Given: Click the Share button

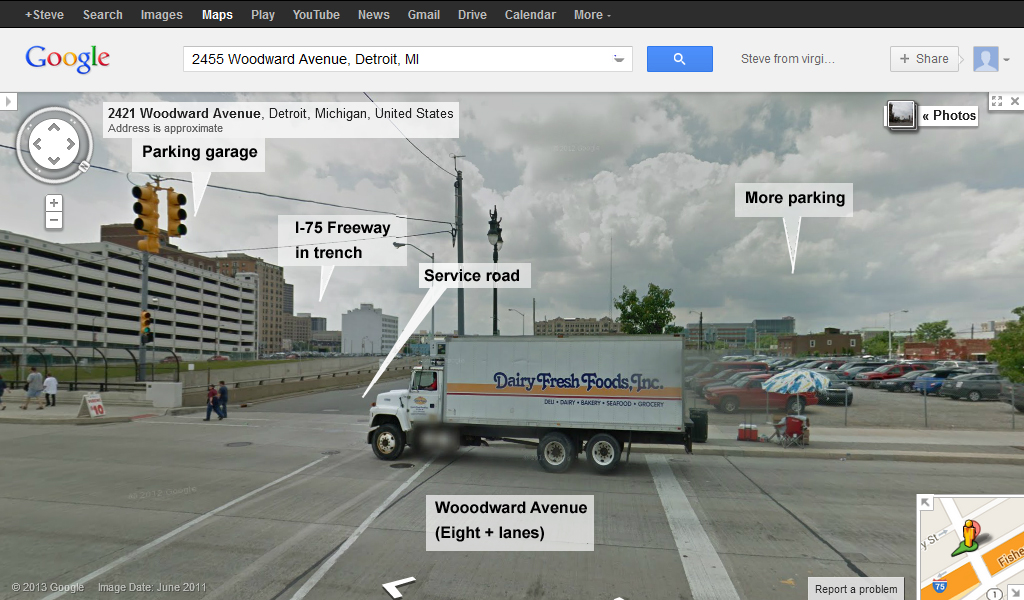Looking at the screenshot, I should pyautogui.click(x=924, y=59).
